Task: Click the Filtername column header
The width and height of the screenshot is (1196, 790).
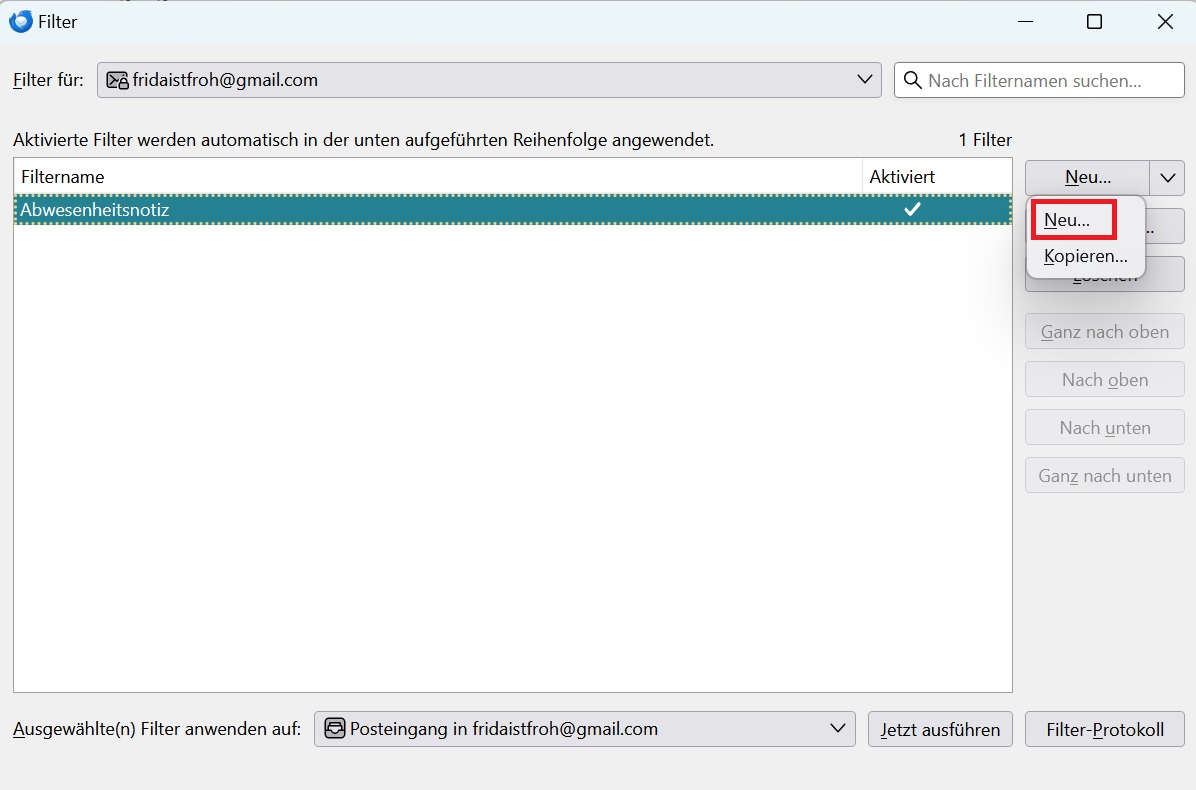Action: (438, 177)
